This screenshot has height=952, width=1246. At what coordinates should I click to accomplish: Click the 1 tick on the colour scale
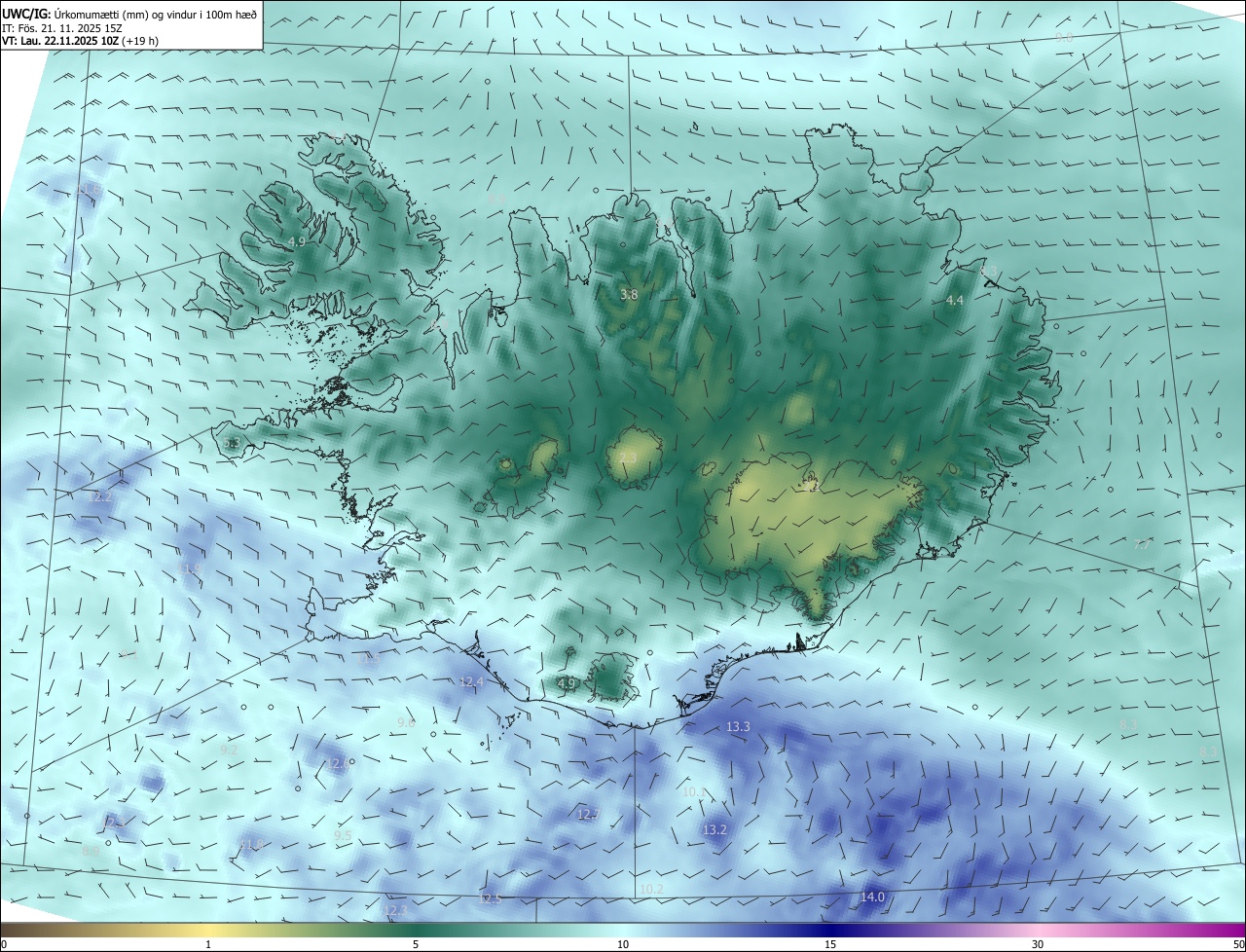pos(208,944)
